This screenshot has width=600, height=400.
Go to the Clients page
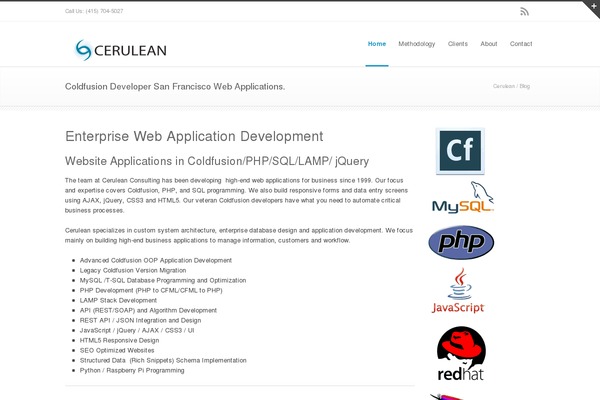(x=457, y=44)
